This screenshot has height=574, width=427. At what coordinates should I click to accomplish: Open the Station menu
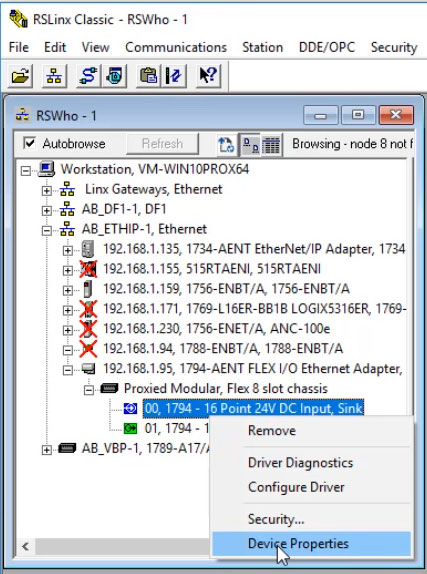[x=263, y=47]
